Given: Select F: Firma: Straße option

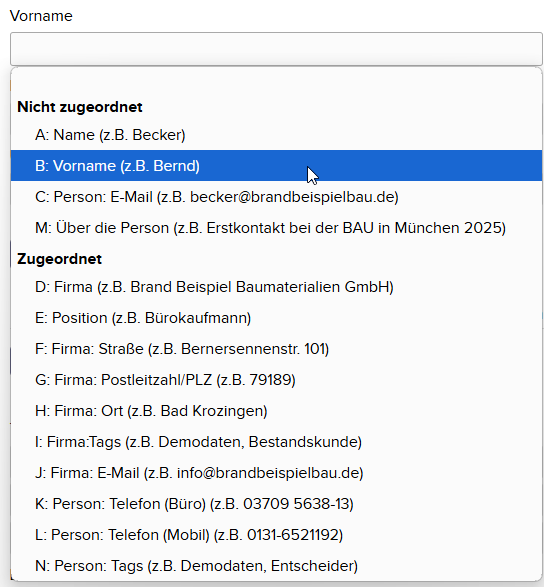Looking at the screenshot, I should [276, 349].
